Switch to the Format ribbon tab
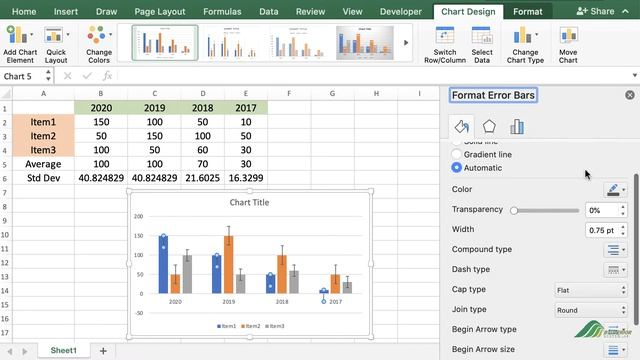This screenshot has width=640, height=360. coord(527,11)
